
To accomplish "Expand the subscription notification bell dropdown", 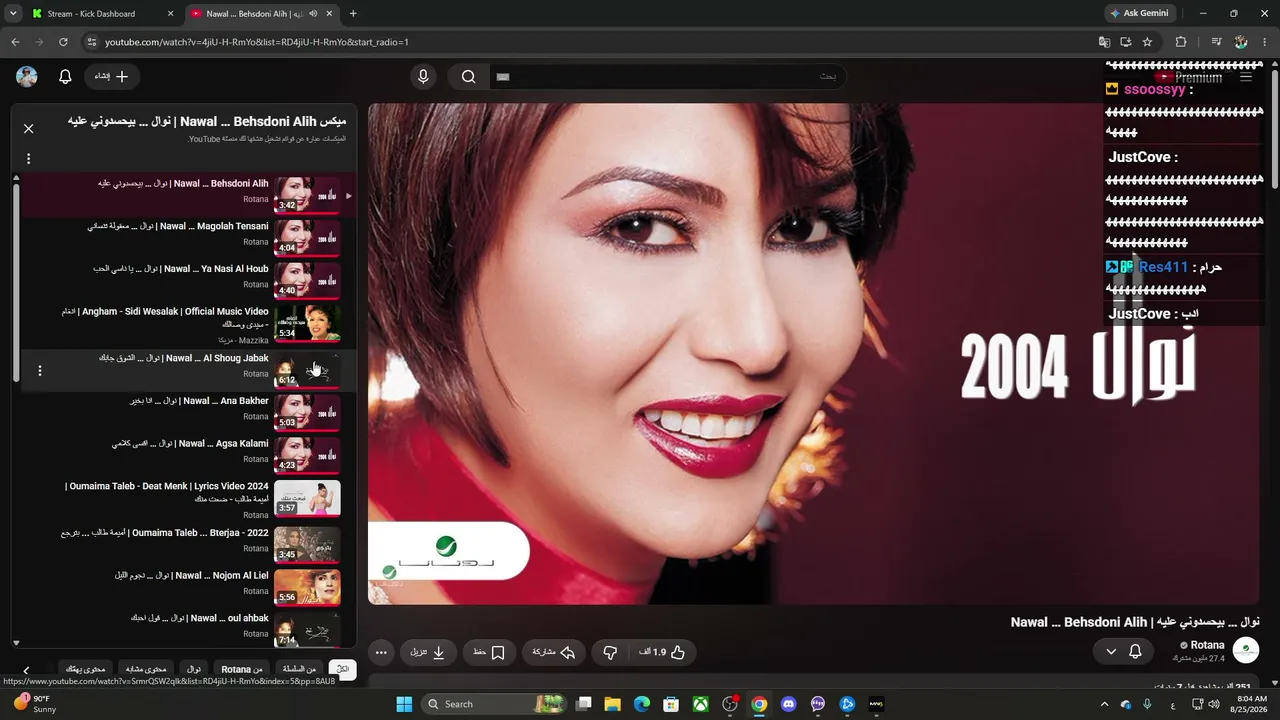I will click(x=1123, y=652).
